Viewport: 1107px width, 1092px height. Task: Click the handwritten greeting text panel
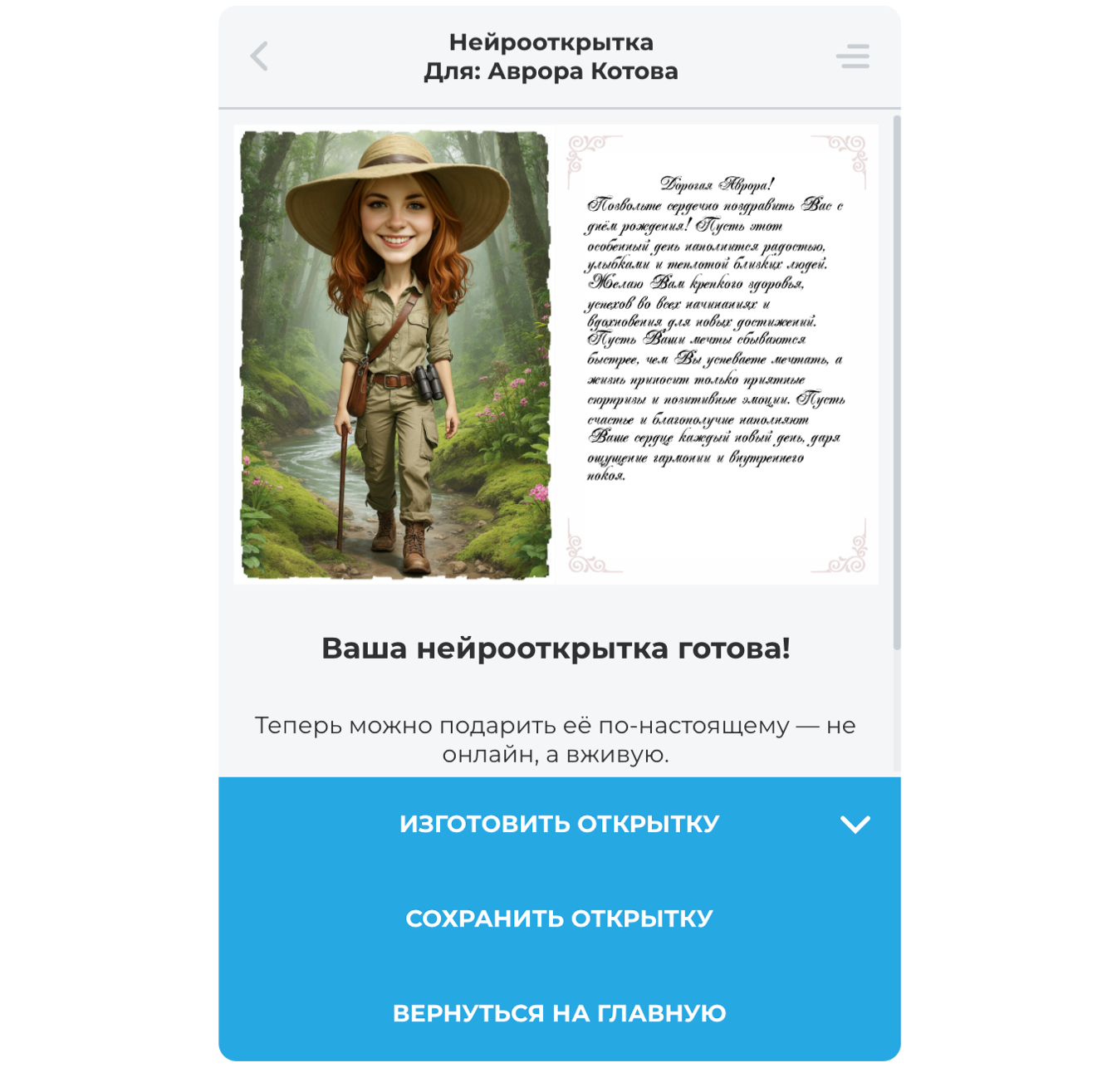(x=717, y=355)
